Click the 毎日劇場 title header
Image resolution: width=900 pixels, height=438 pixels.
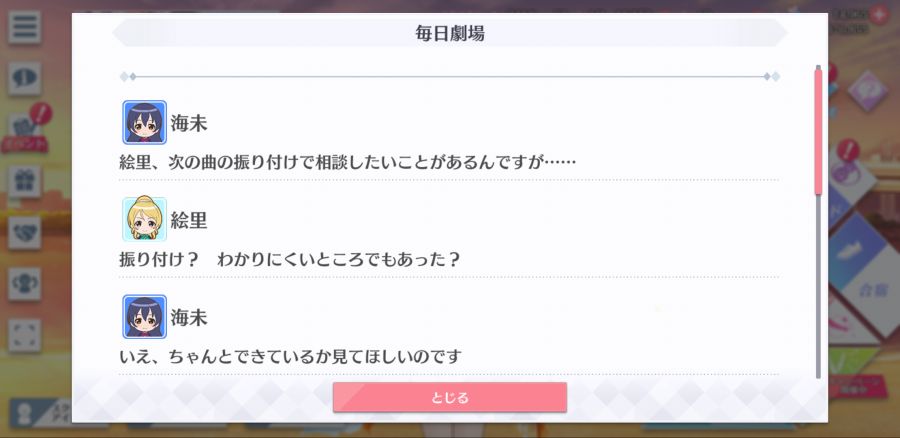pyautogui.click(x=449, y=33)
